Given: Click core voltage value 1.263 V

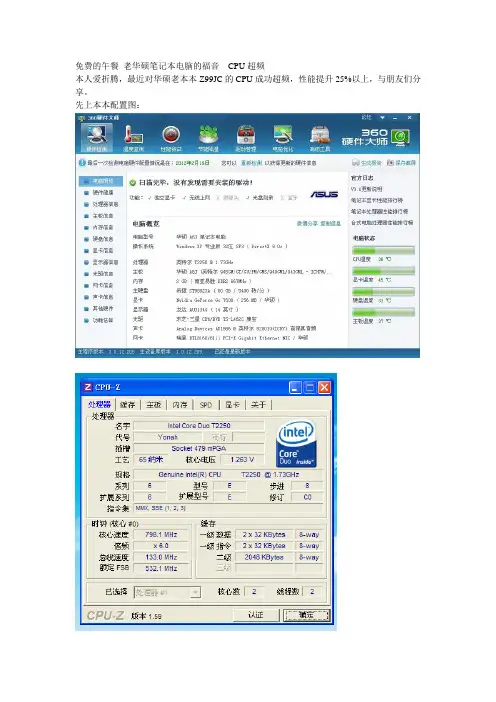Looking at the screenshot, I should coord(242,459).
